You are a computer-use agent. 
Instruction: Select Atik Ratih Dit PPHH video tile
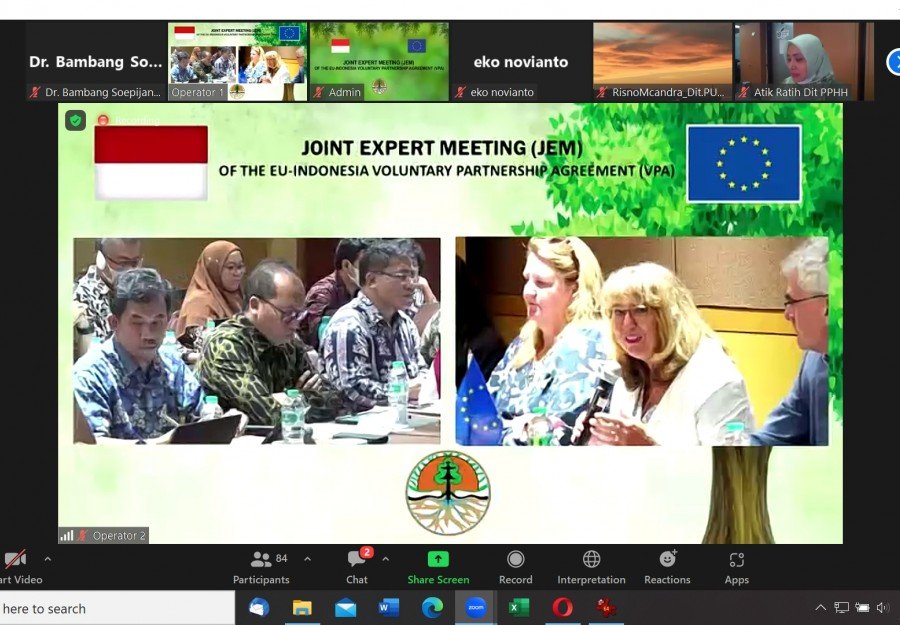804,61
